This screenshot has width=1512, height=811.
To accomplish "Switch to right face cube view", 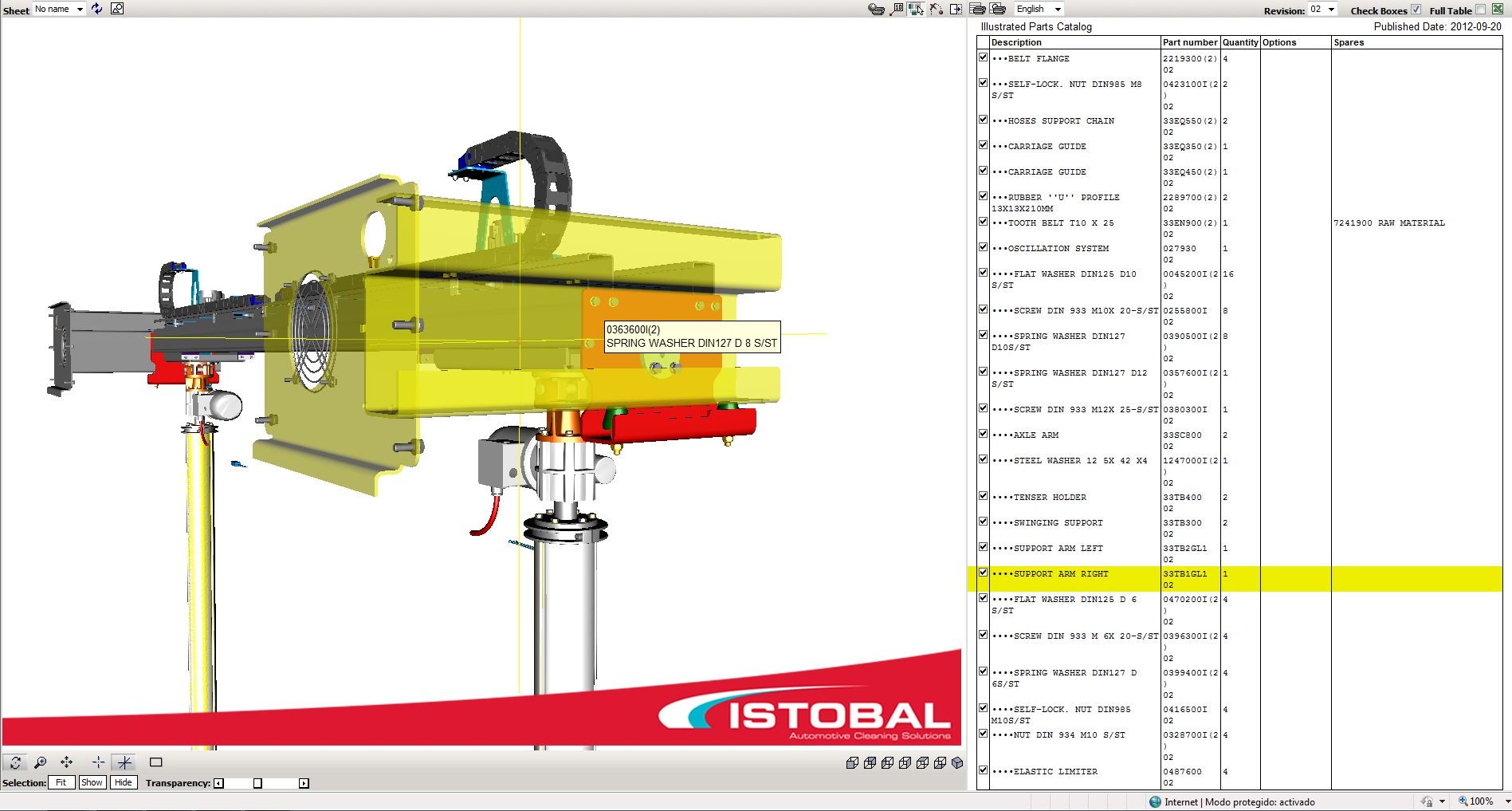I will pyautogui.click(x=905, y=763).
